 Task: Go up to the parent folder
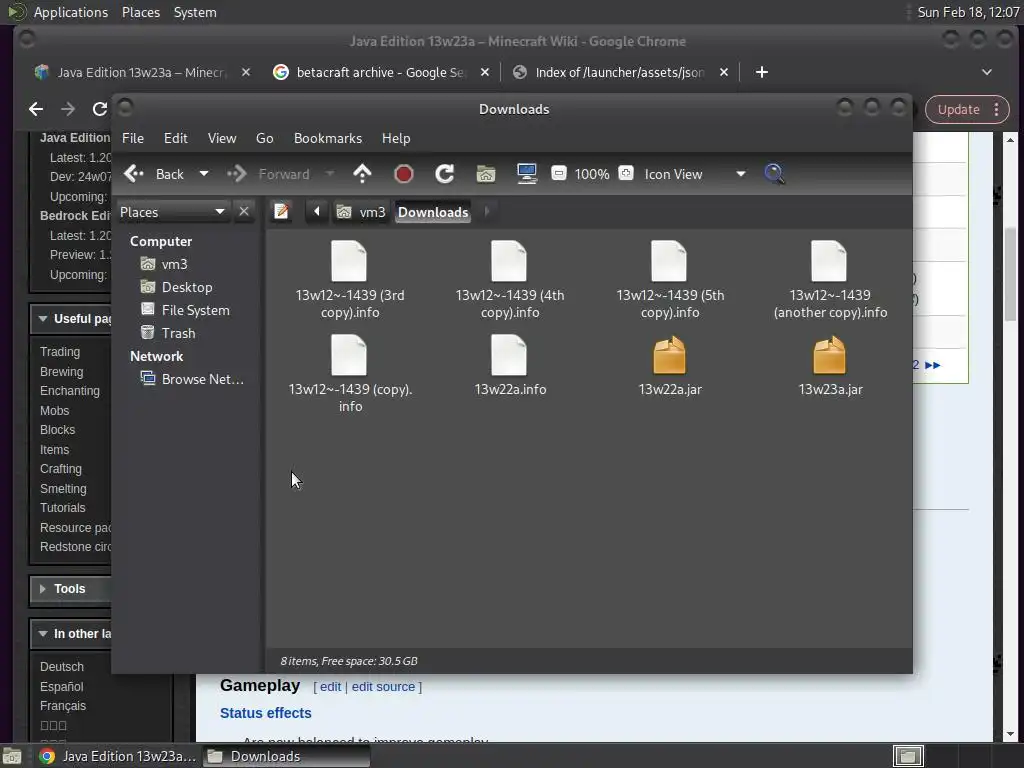[362, 174]
